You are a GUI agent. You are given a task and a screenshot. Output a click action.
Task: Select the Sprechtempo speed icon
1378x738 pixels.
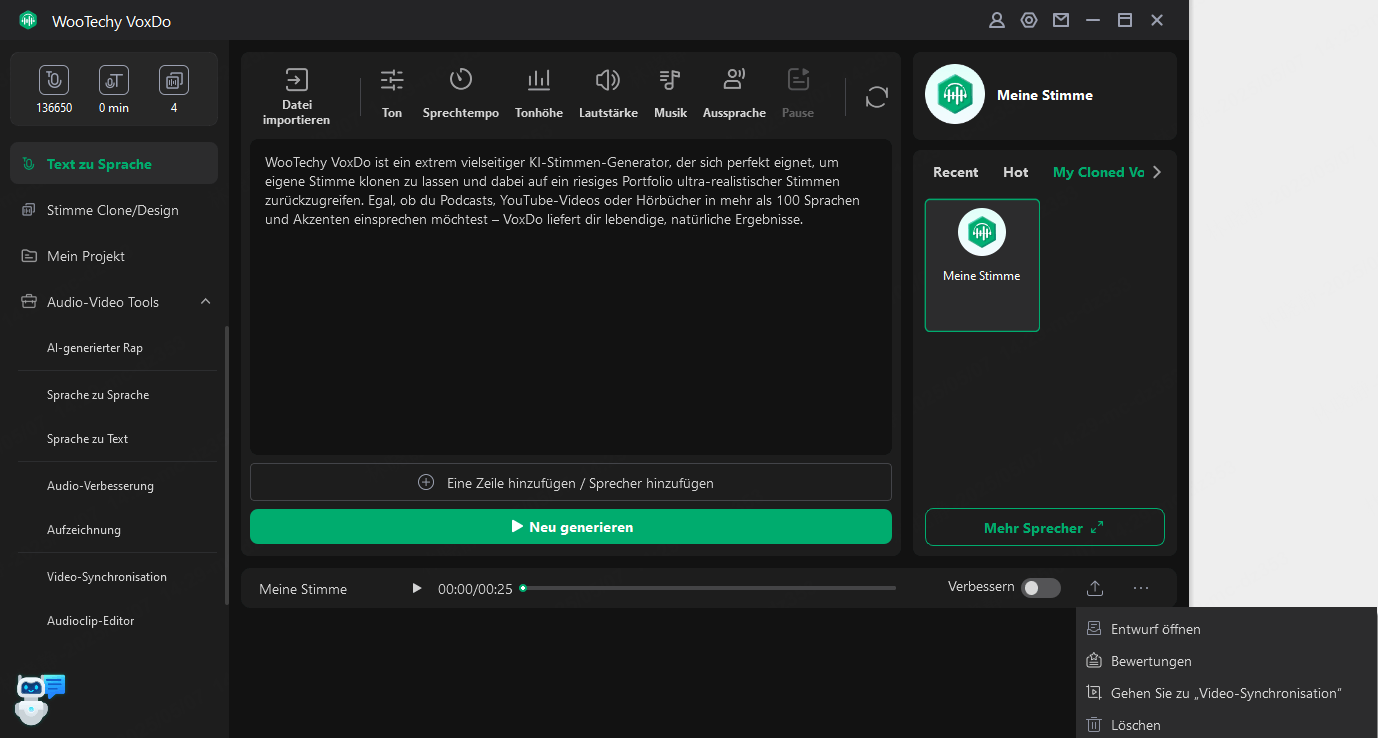click(x=460, y=81)
